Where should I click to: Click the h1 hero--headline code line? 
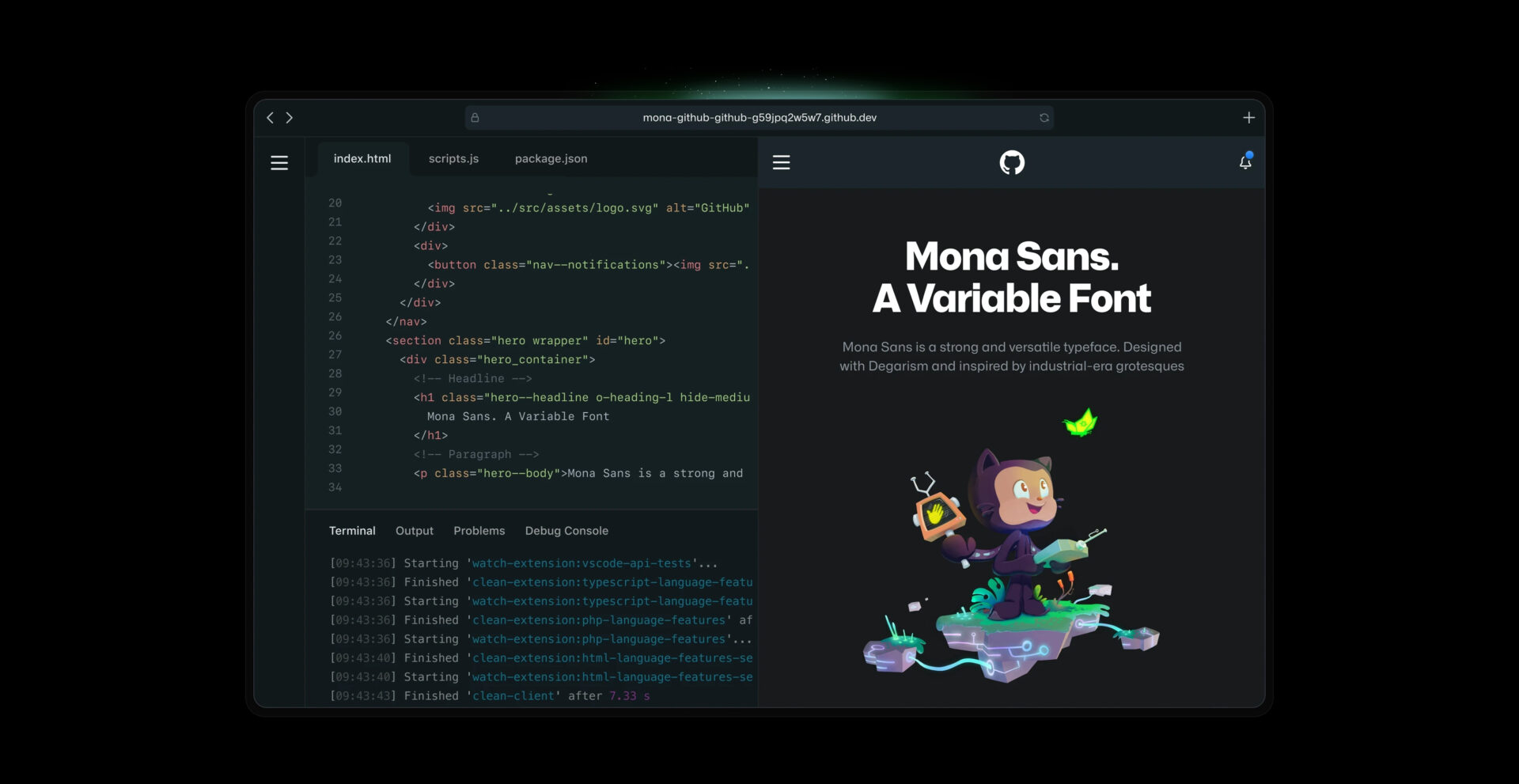point(581,398)
